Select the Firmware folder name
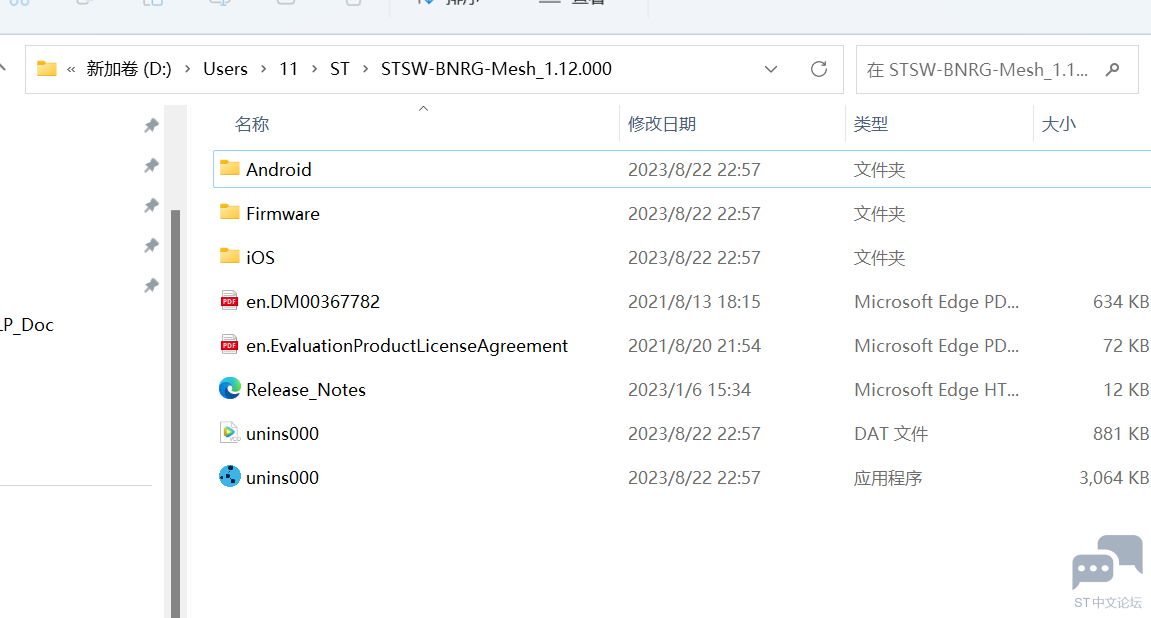The image size is (1151, 618). pyautogui.click(x=283, y=214)
